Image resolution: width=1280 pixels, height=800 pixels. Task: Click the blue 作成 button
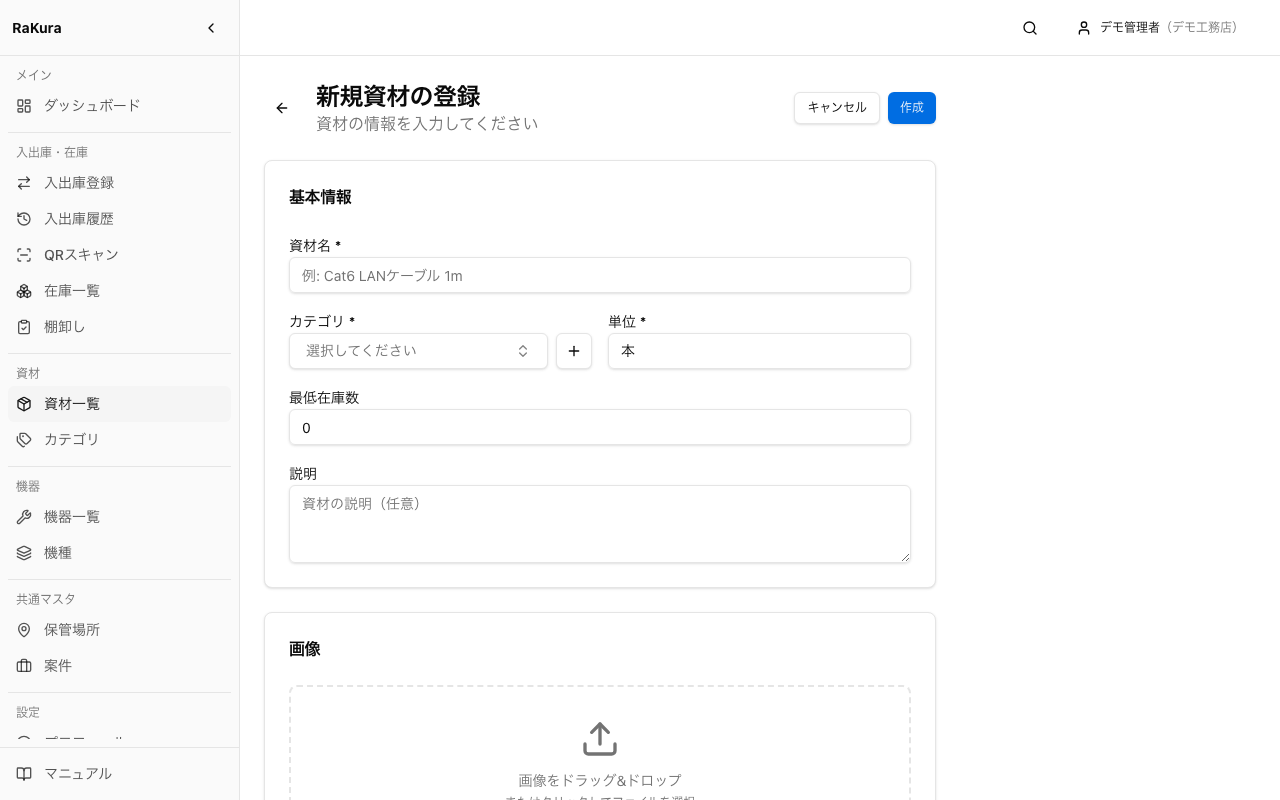pos(912,108)
